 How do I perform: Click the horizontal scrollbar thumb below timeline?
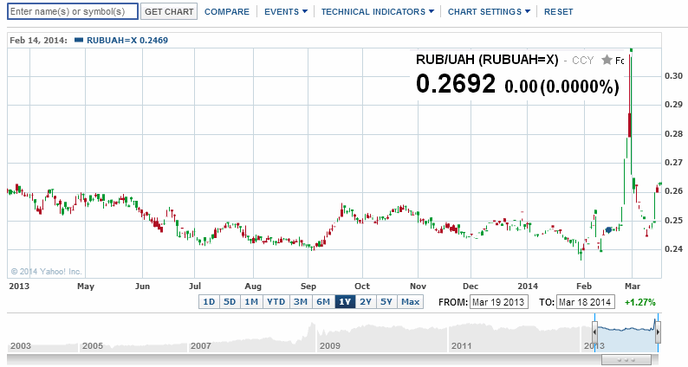(626, 360)
